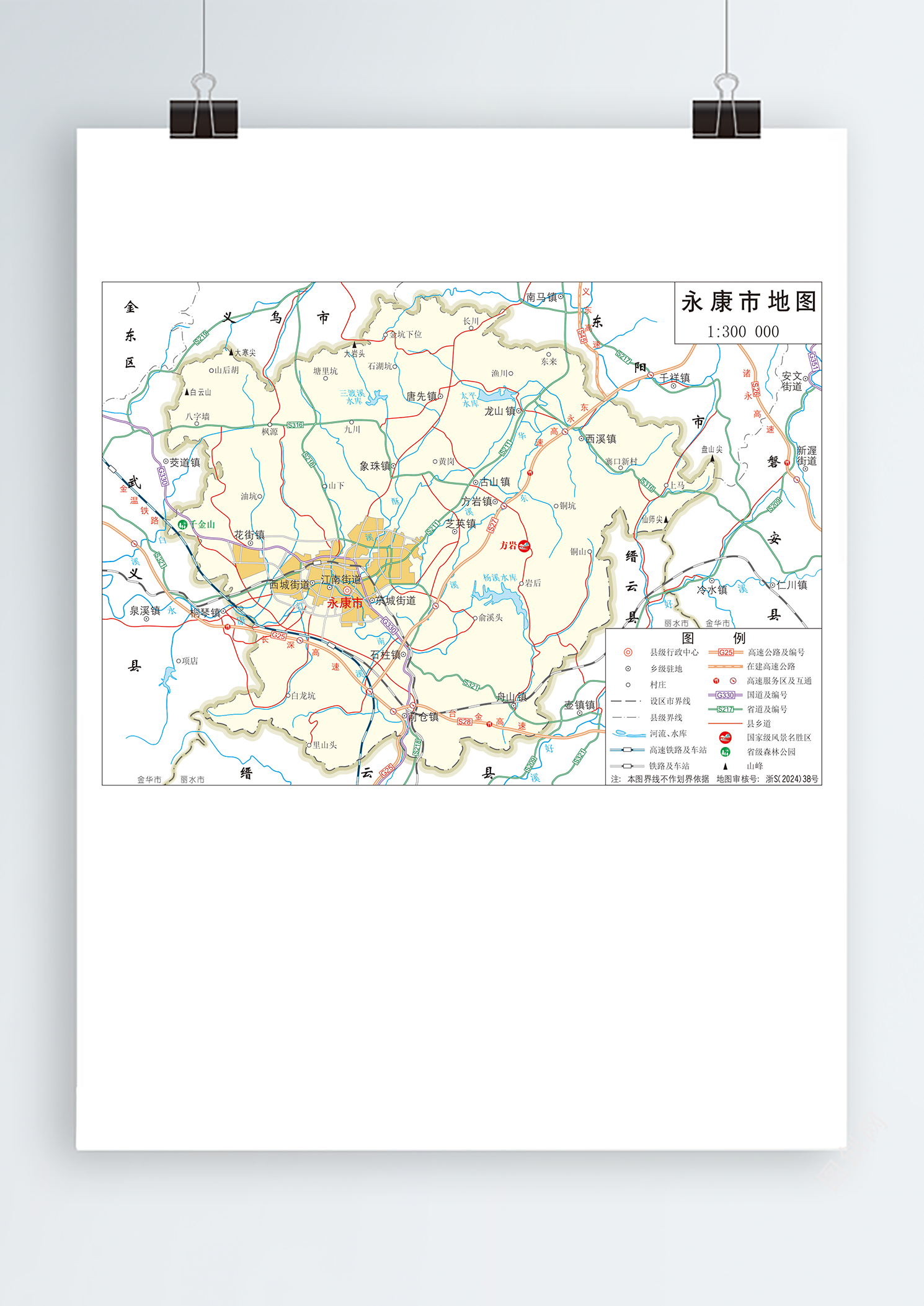Click the village circle symbol in legend
Screen dimensions: 924x1306
628,685
